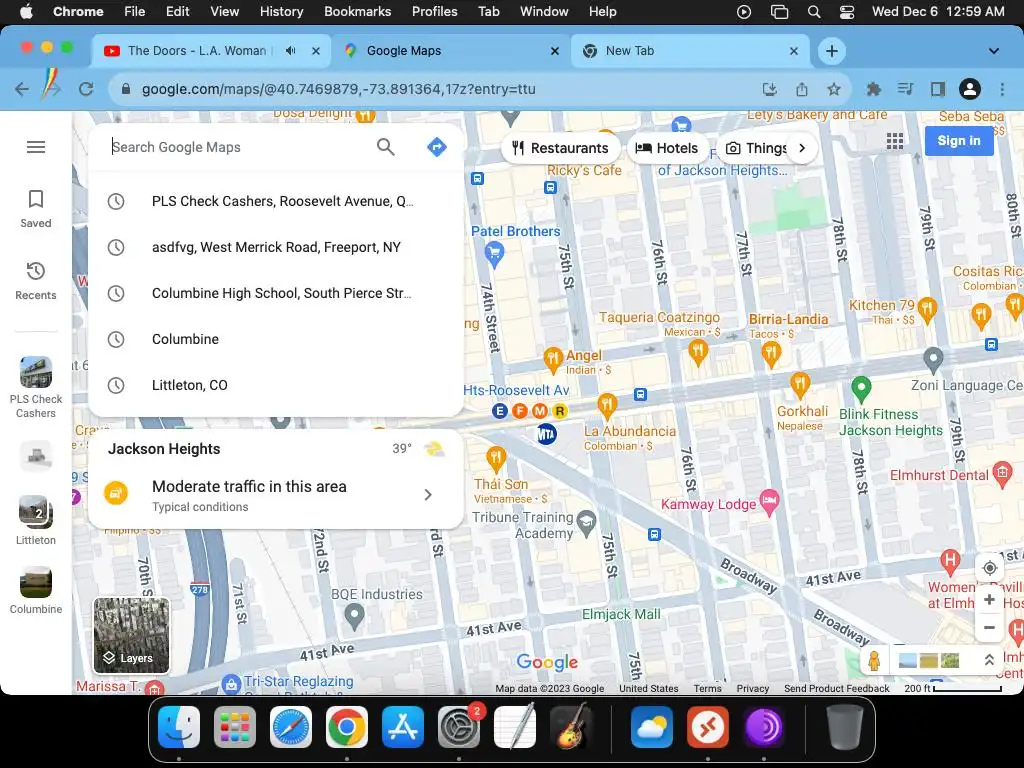
Task: Filter map by Things to do
Action: (x=756, y=148)
